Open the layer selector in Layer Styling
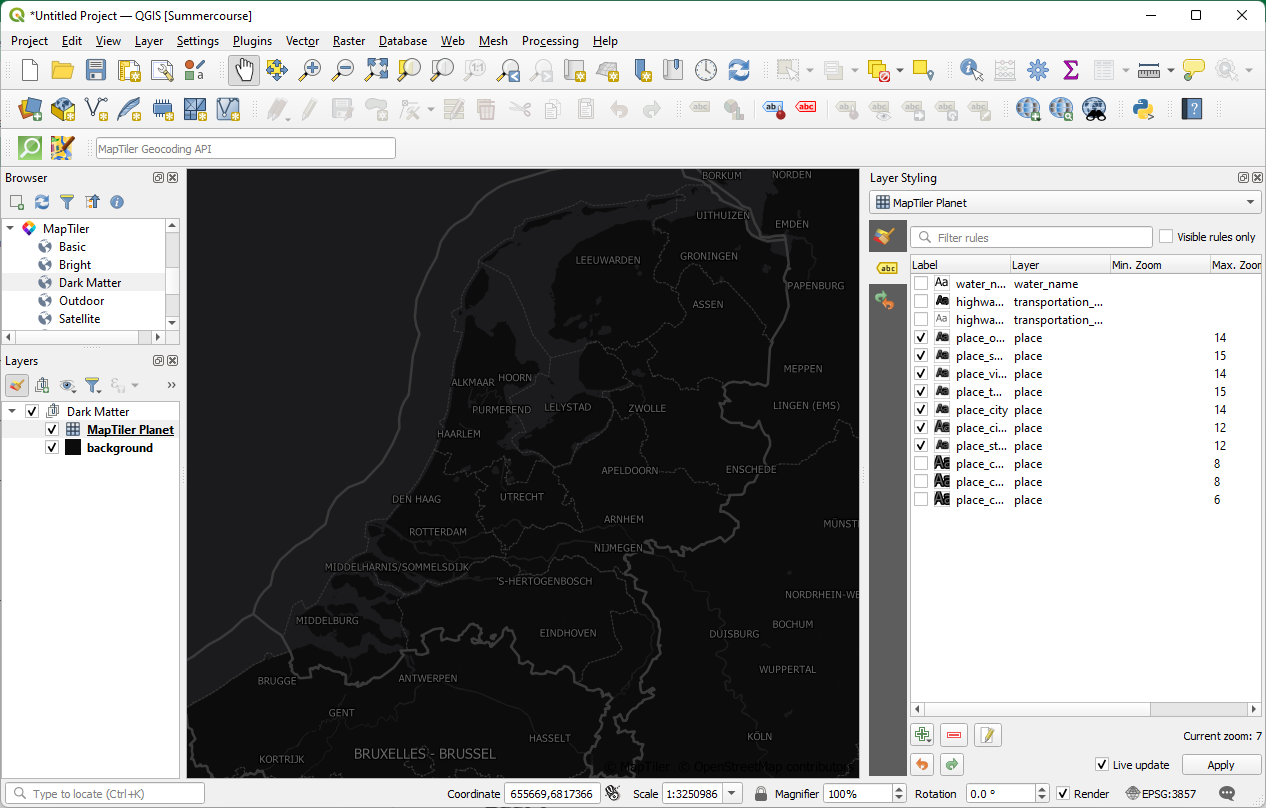This screenshot has width=1266, height=808. [1251, 201]
